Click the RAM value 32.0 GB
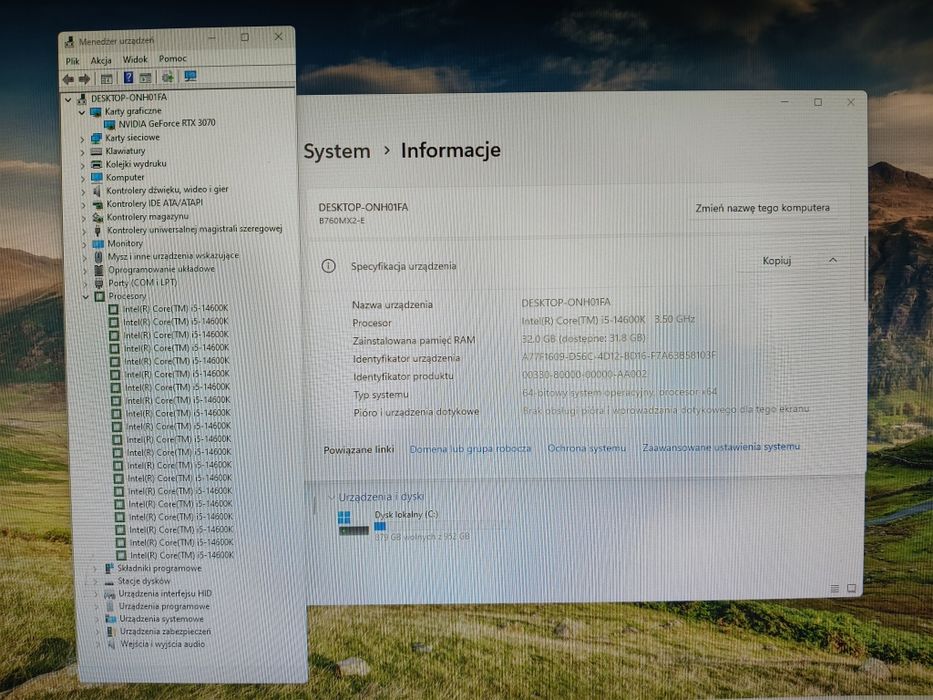This screenshot has height=700, width=933. coord(583,338)
